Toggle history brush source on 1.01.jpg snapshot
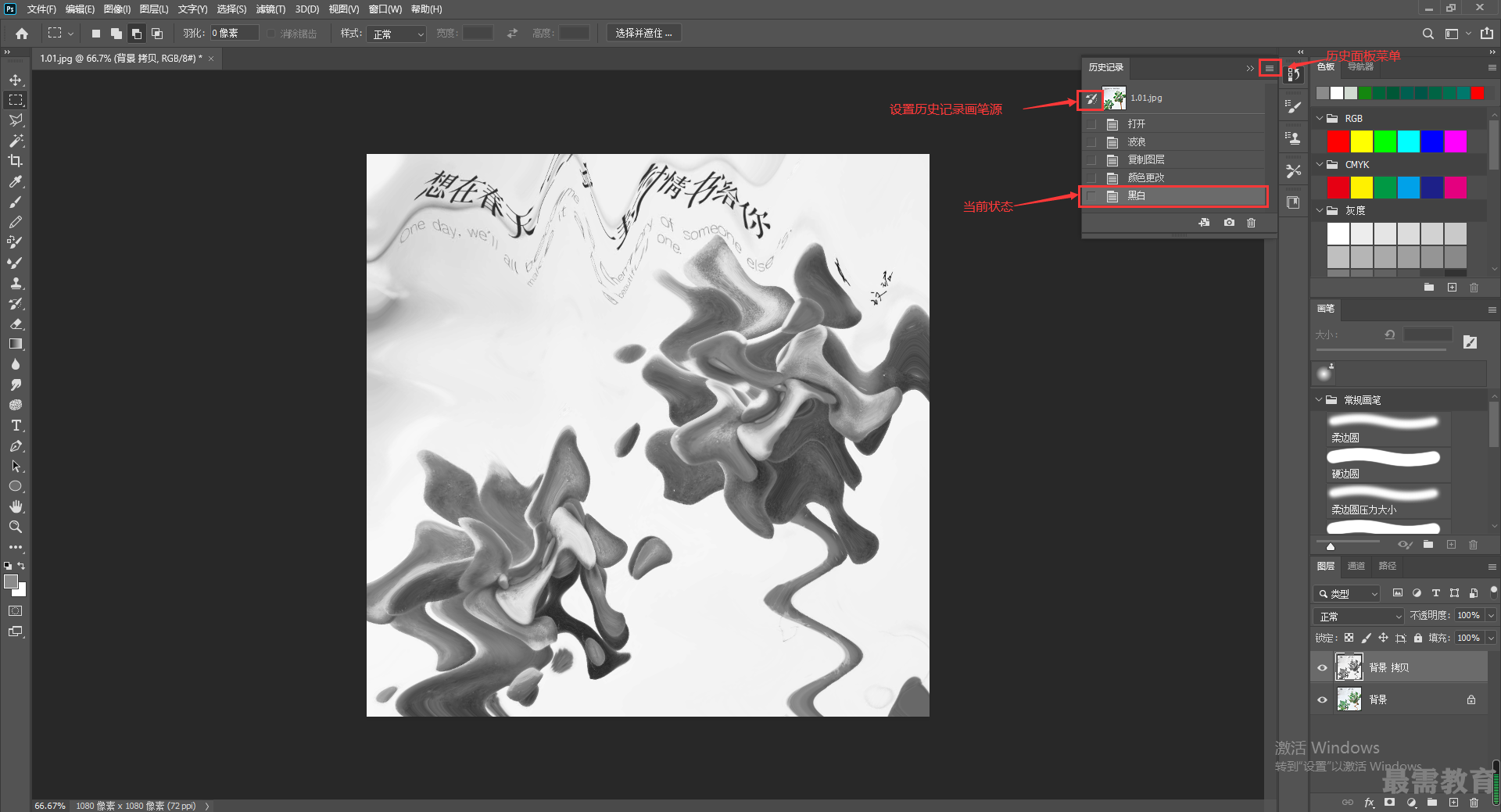 [1091, 99]
